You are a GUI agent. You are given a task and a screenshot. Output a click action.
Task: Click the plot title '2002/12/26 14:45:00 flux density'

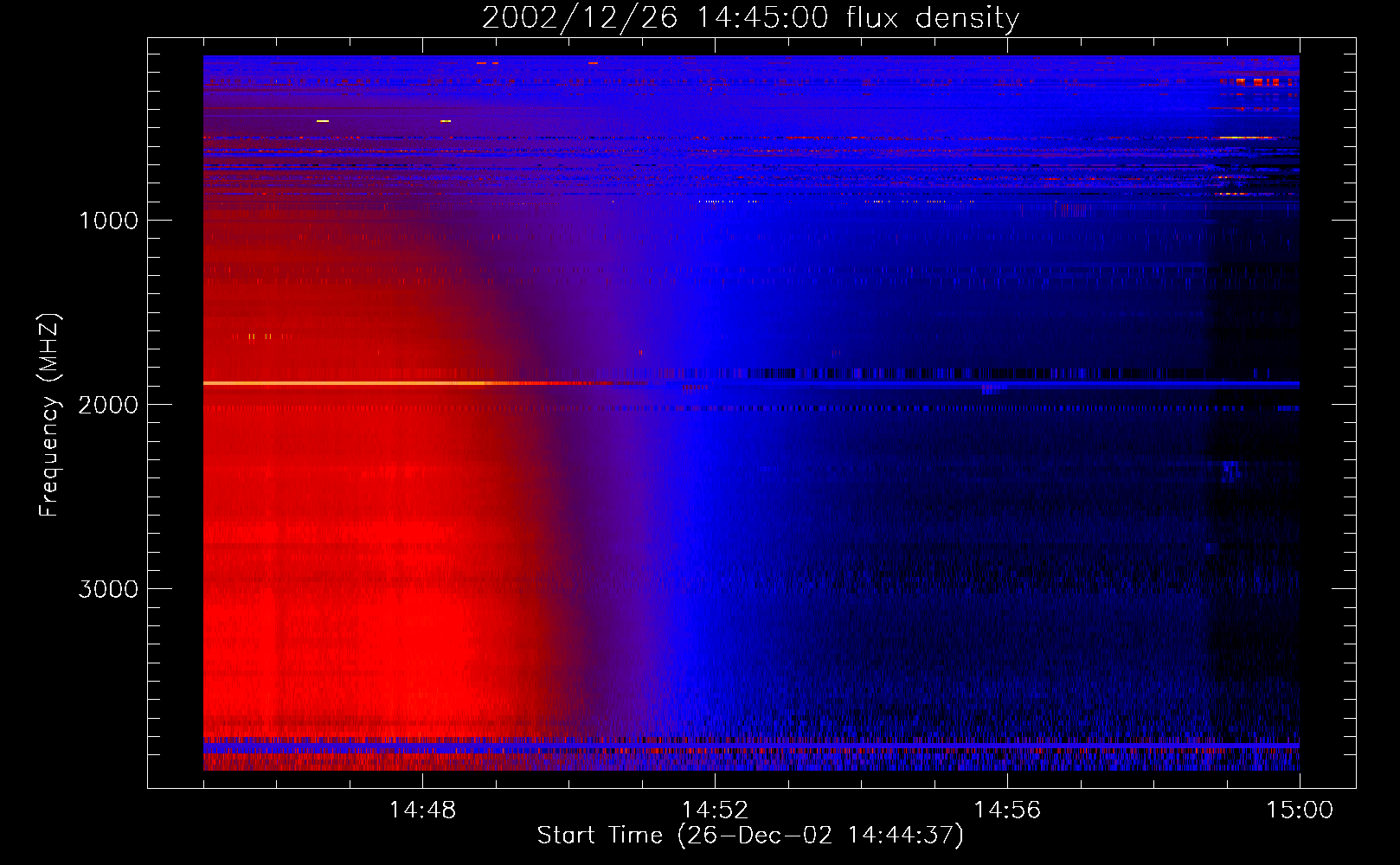(x=750, y=17)
